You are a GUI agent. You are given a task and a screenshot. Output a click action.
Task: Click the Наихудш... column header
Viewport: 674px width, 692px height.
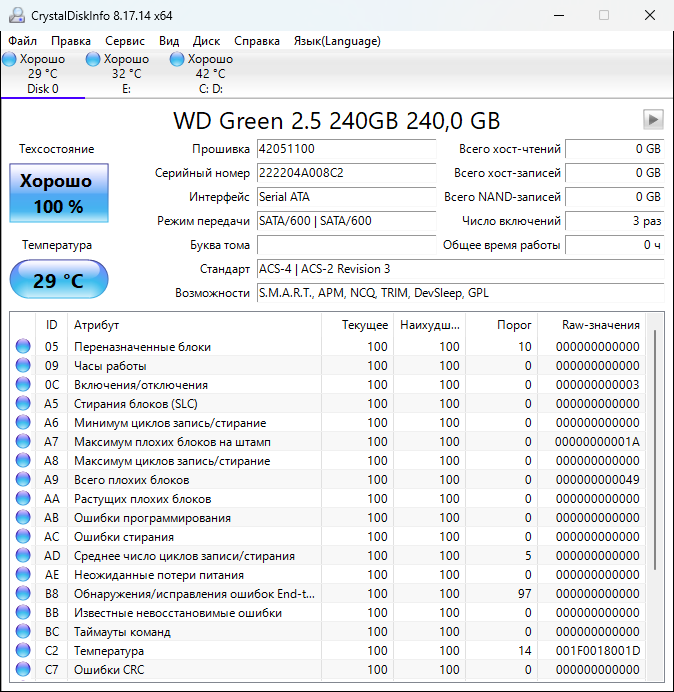pyautogui.click(x=429, y=325)
